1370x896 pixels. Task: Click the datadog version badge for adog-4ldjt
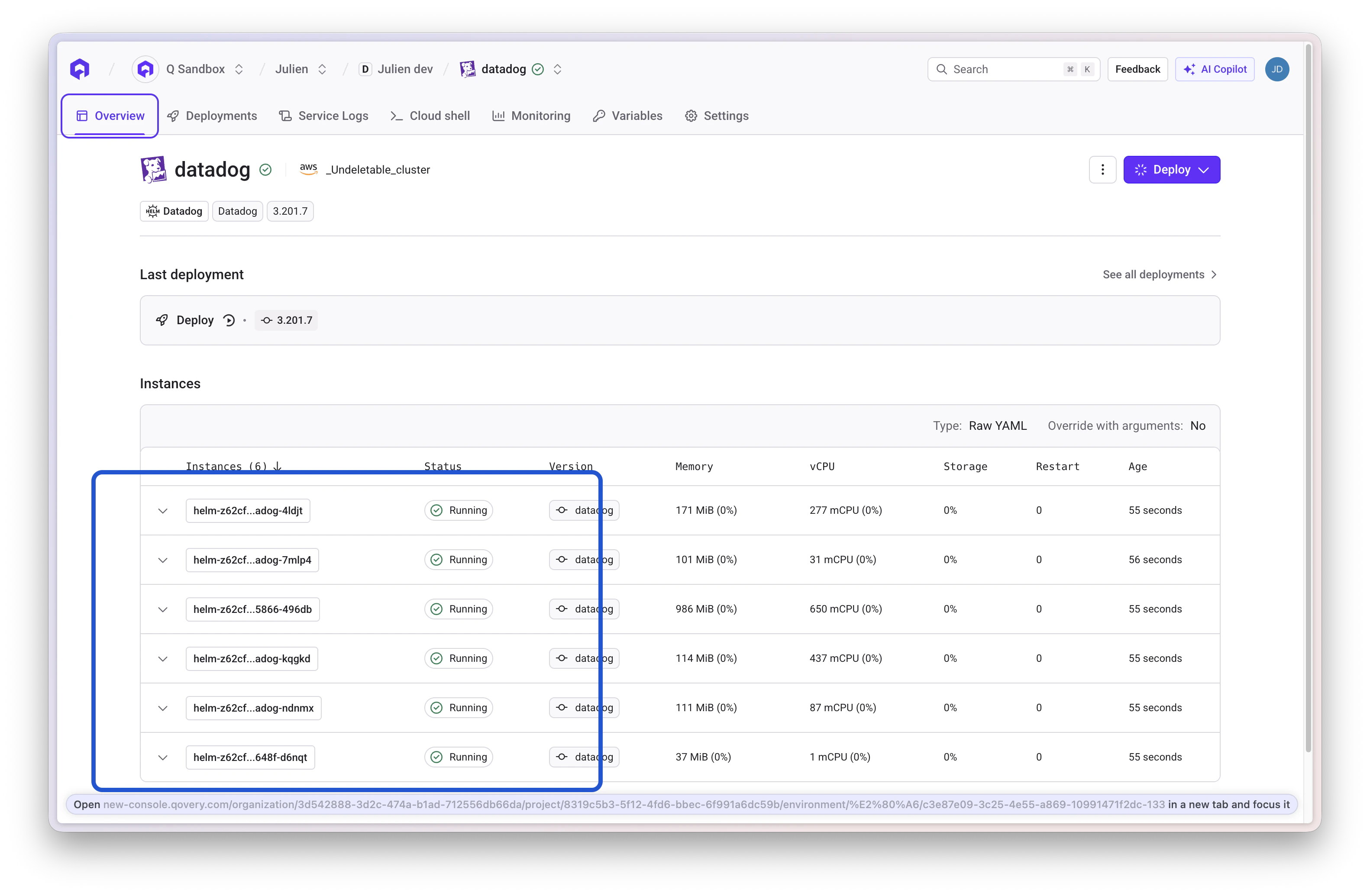tap(584, 510)
